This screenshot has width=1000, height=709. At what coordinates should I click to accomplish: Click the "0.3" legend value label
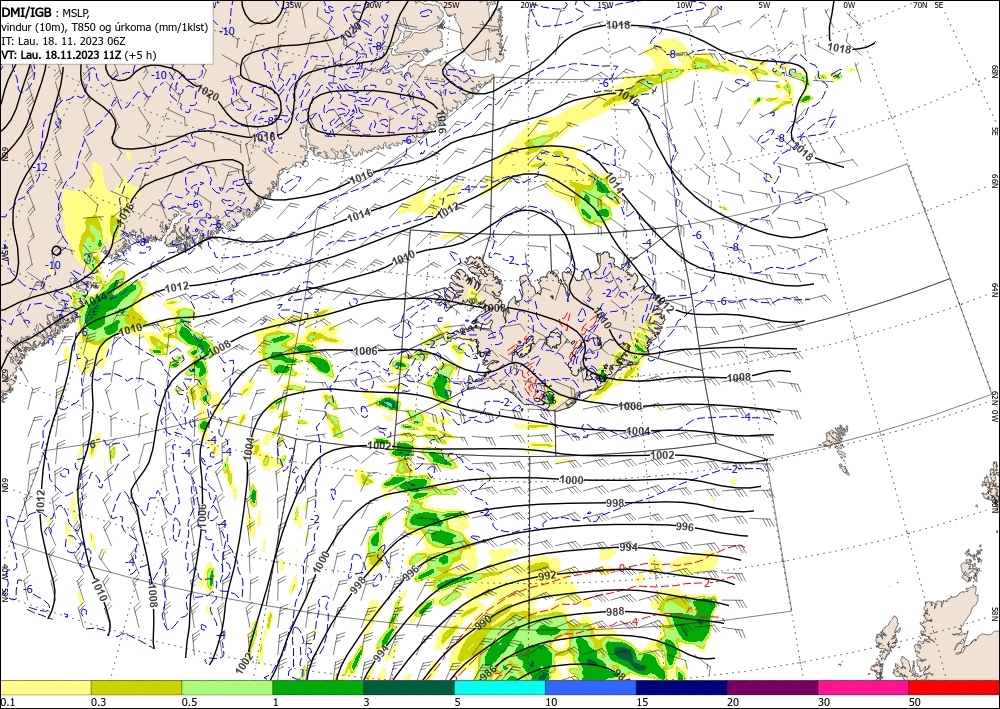(x=98, y=702)
